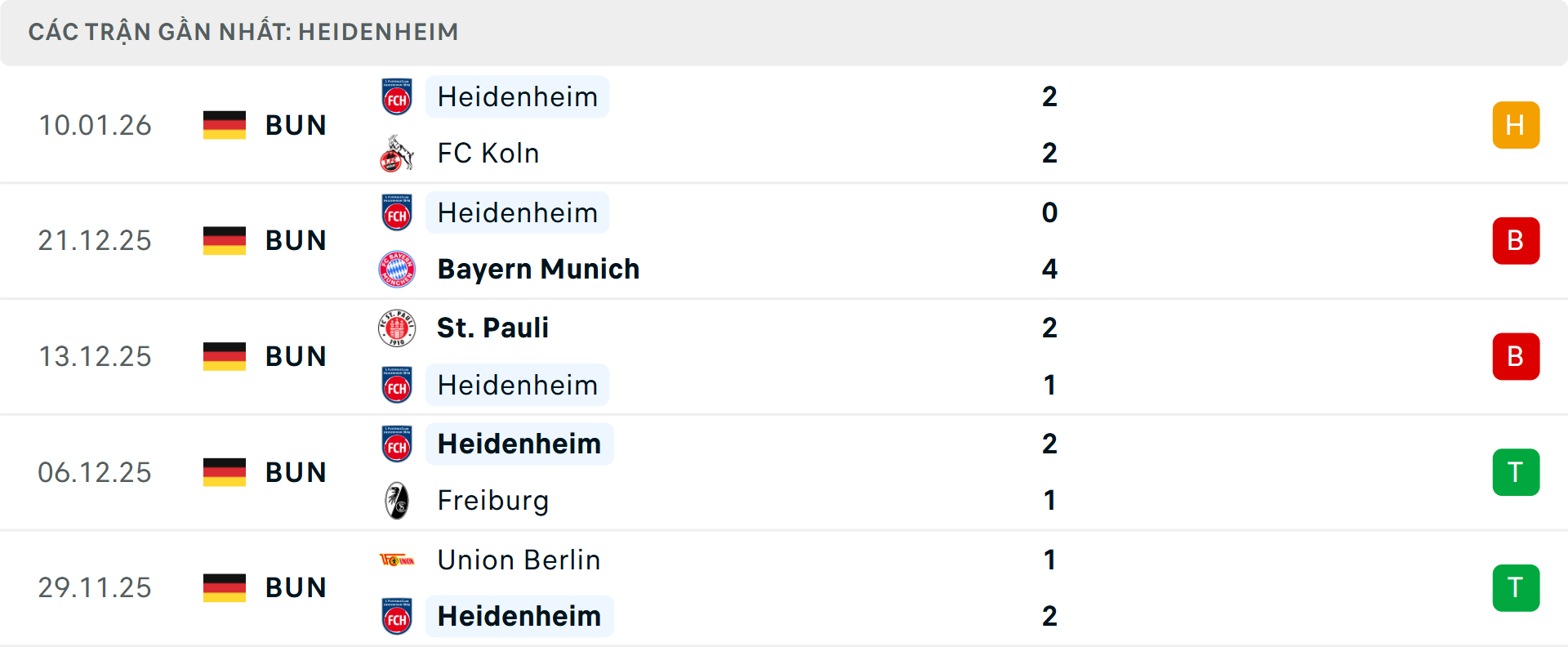Toggle the green H result badge
Screen dimensions: 1568x647
[1516, 125]
